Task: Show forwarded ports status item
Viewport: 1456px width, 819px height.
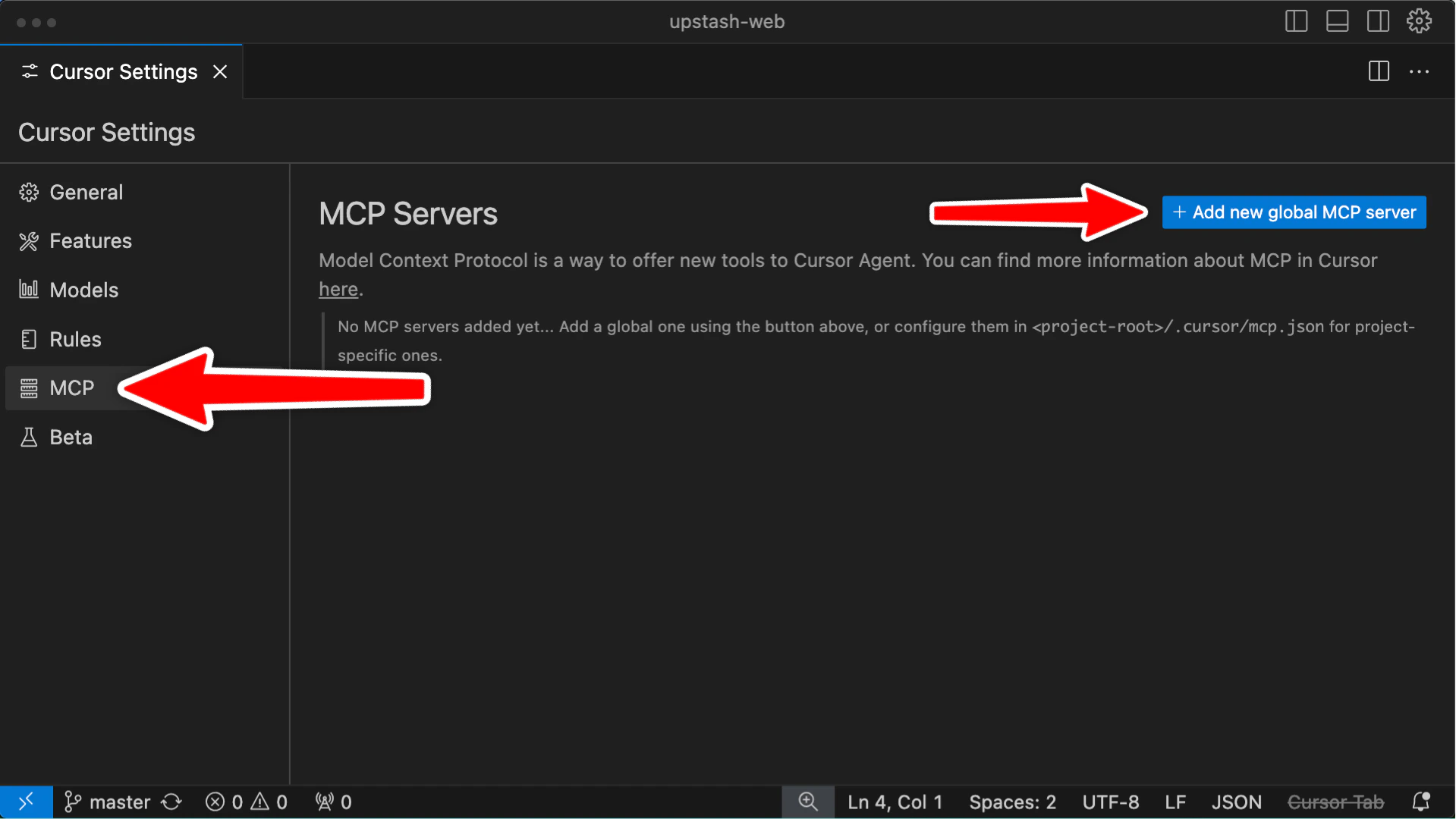Action: click(333, 802)
